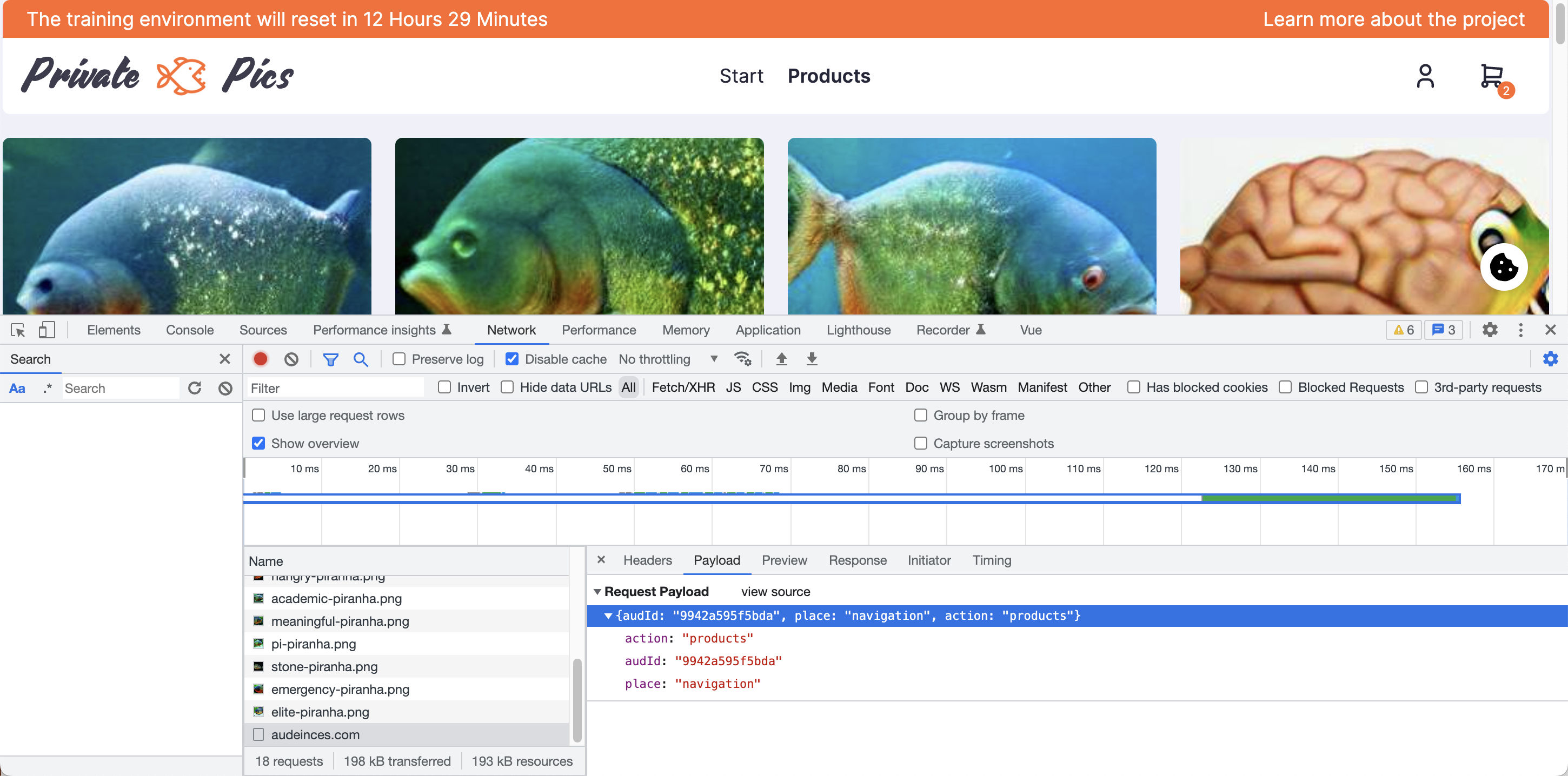Switch to the Console tab
This screenshot has width=1568, height=776.
pyautogui.click(x=189, y=330)
